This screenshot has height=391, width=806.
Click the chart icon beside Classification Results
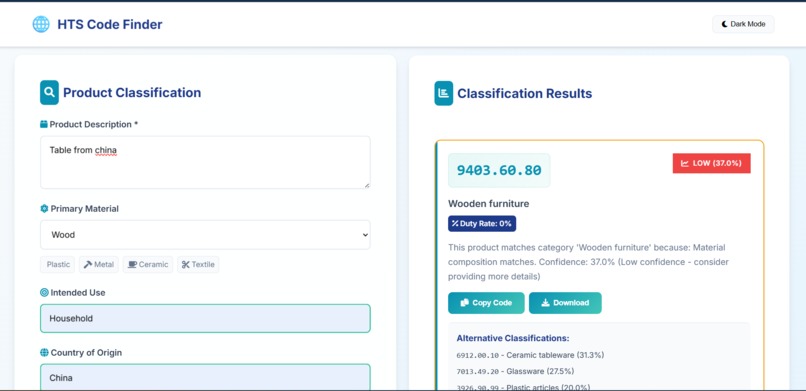444,93
